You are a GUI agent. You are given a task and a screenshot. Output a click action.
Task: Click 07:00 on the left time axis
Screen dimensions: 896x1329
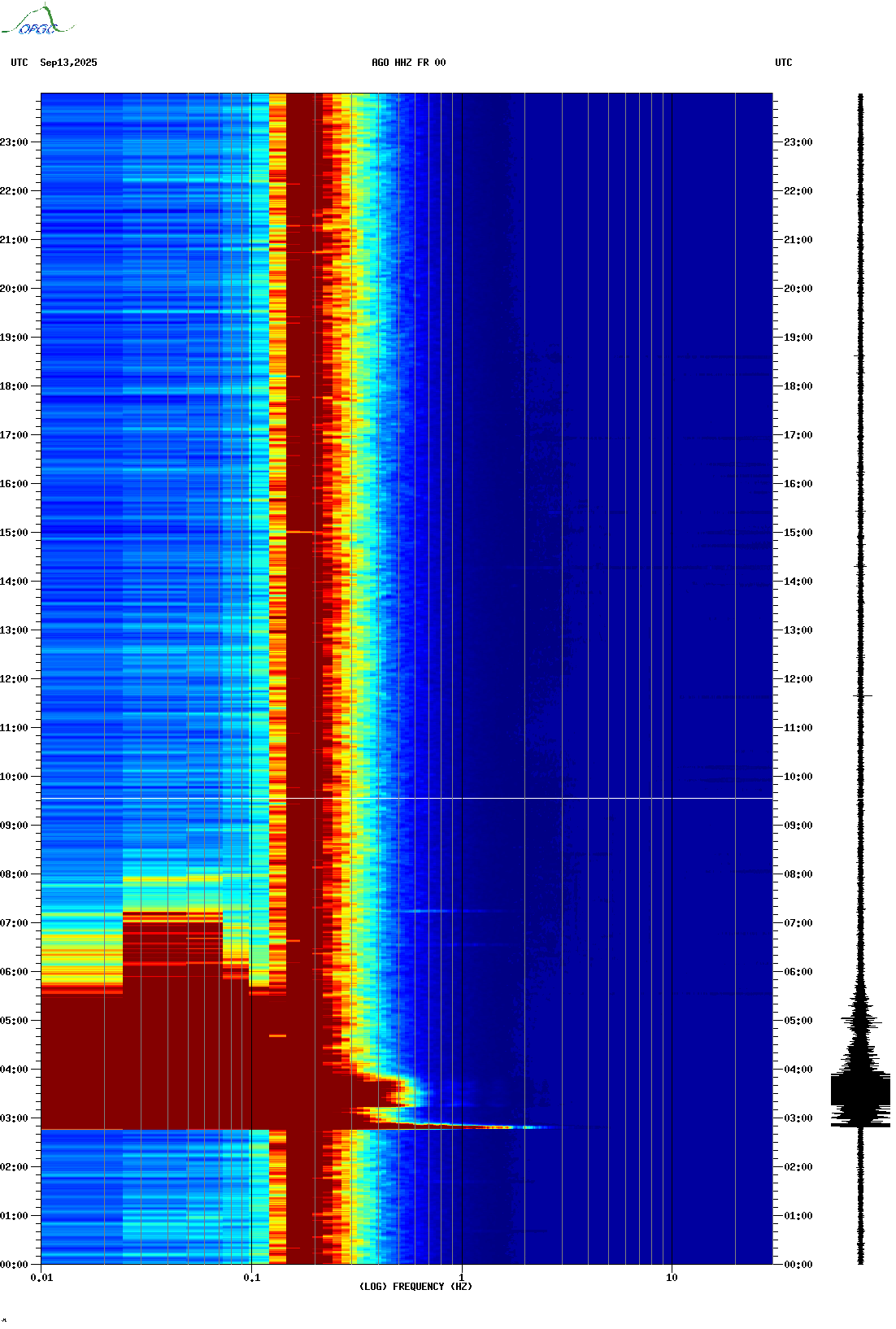tap(14, 923)
